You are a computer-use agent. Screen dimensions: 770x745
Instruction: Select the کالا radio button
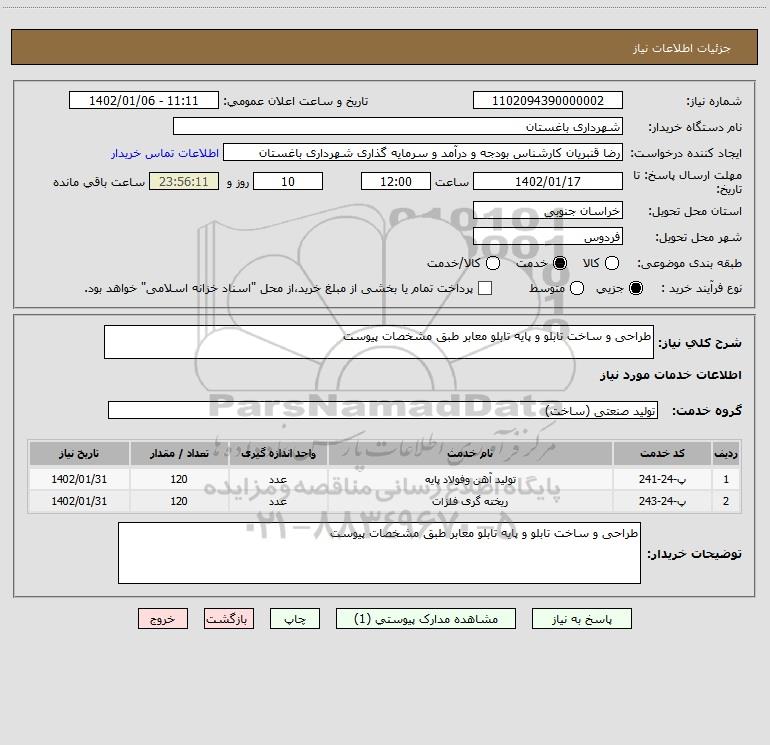click(611, 263)
